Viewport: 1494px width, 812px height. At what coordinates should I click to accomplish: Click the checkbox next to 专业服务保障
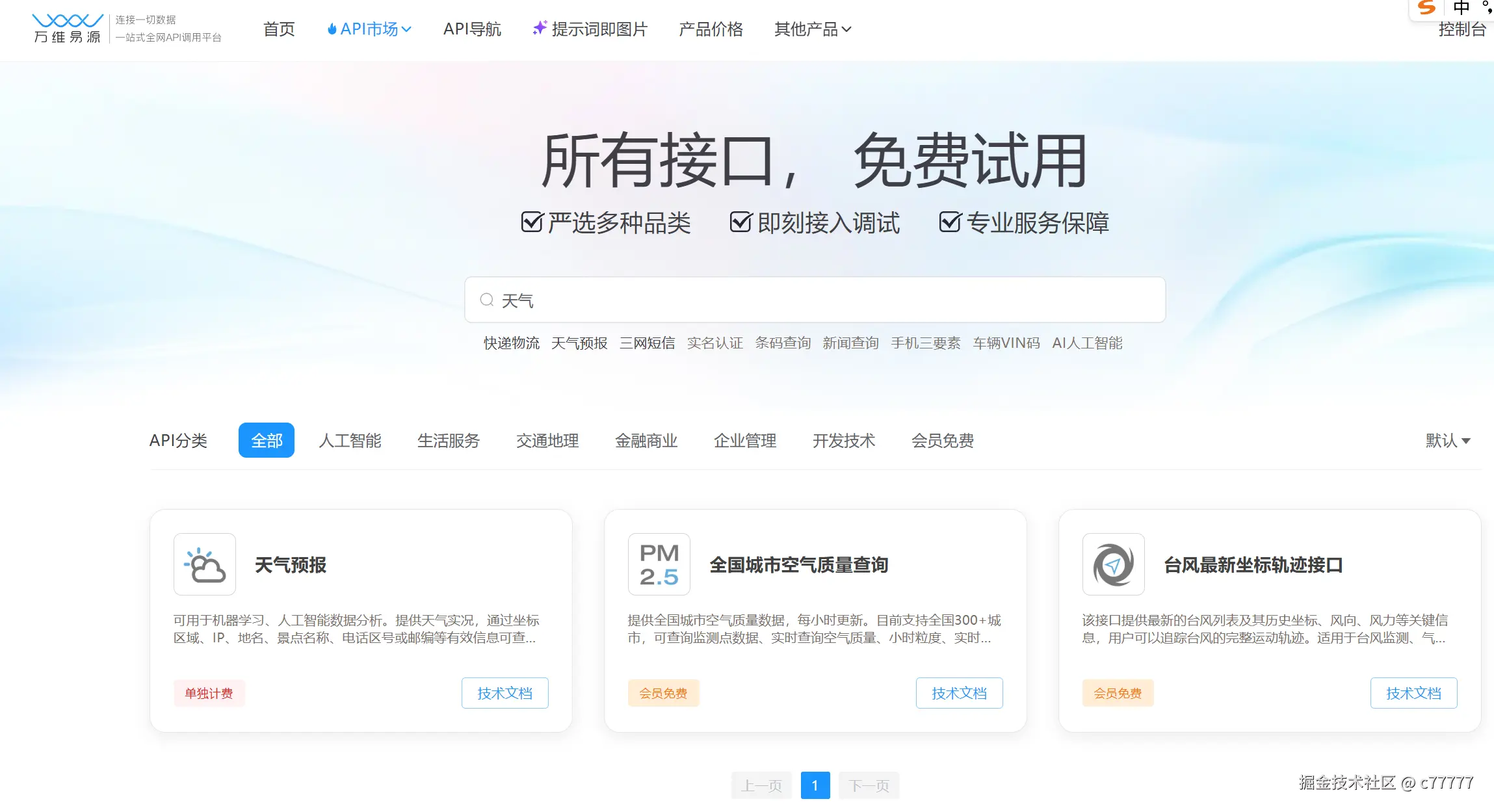coord(950,222)
